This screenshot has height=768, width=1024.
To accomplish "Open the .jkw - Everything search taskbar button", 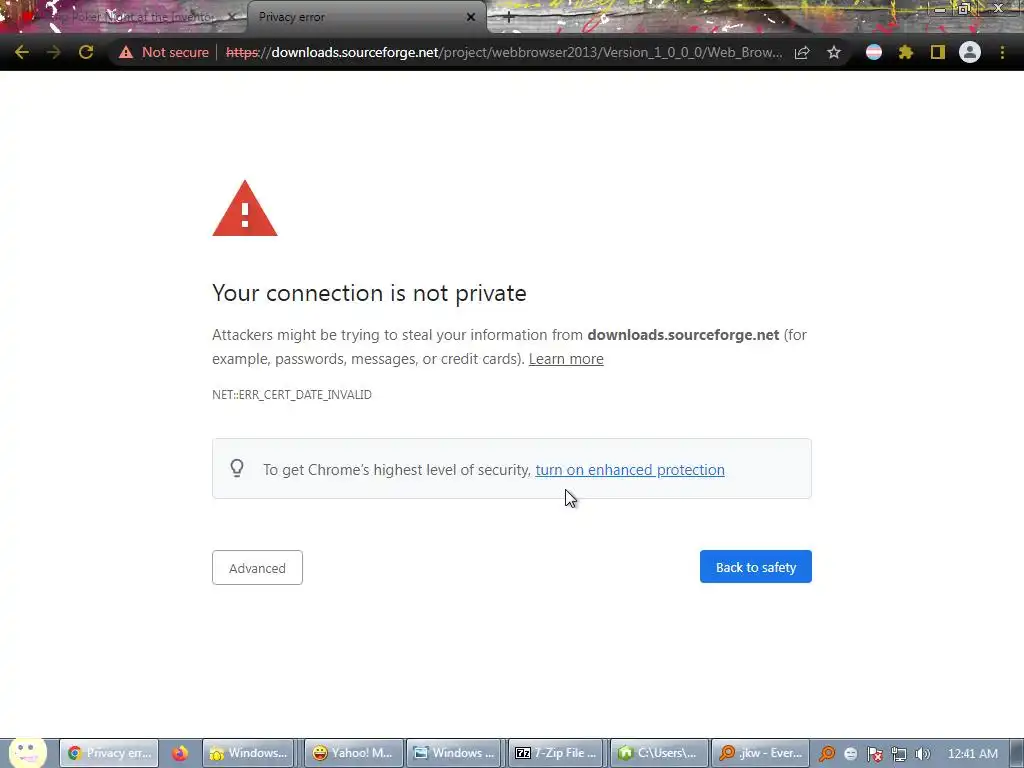I will click(x=761, y=753).
